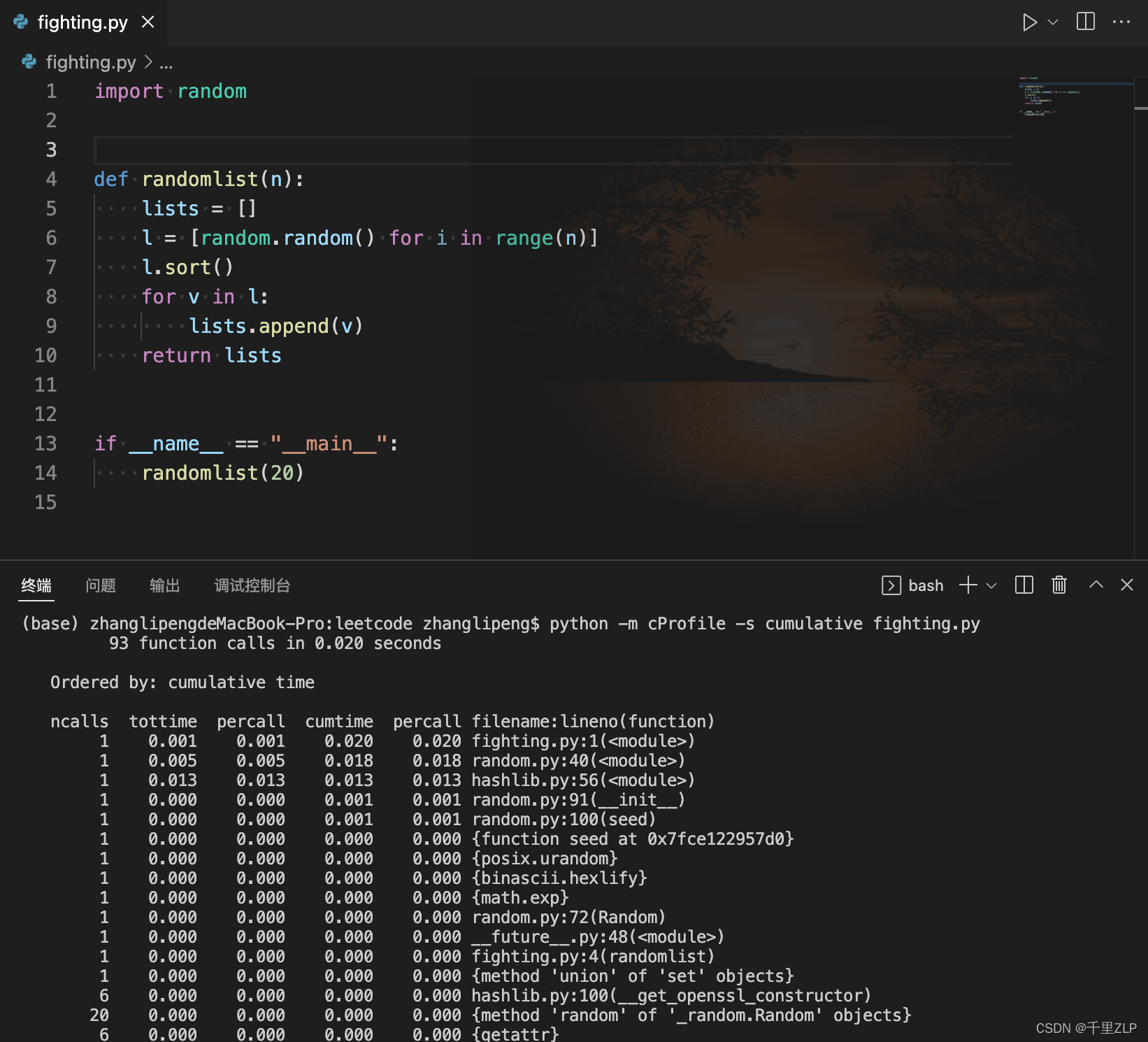This screenshot has width=1148, height=1042.
Task: Expand the breadcrumb ellipsis symbol list
Action: (x=166, y=63)
